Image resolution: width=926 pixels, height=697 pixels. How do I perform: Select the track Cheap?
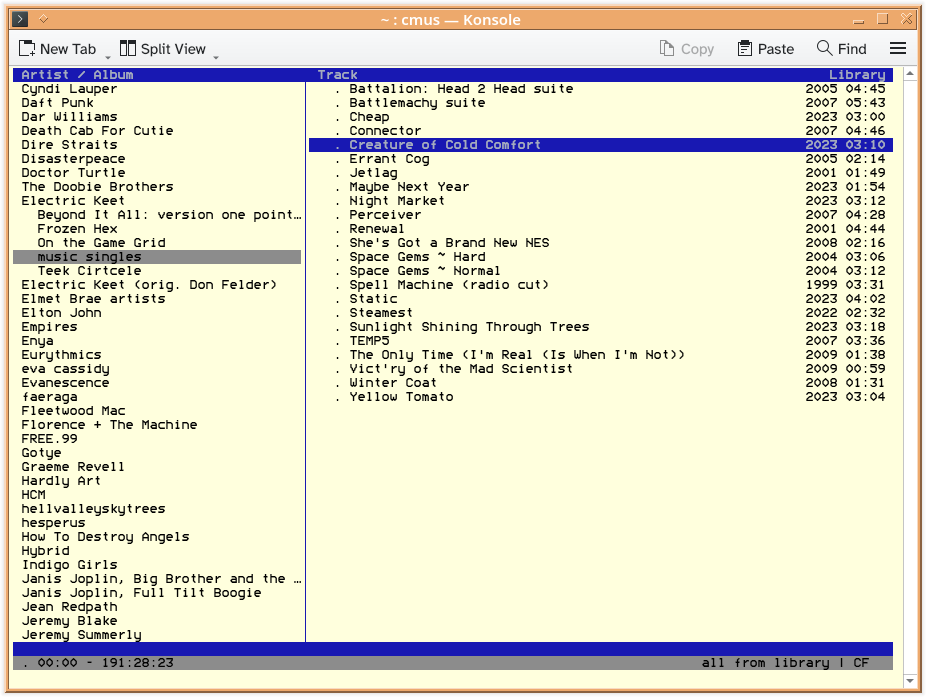coord(601,117)
